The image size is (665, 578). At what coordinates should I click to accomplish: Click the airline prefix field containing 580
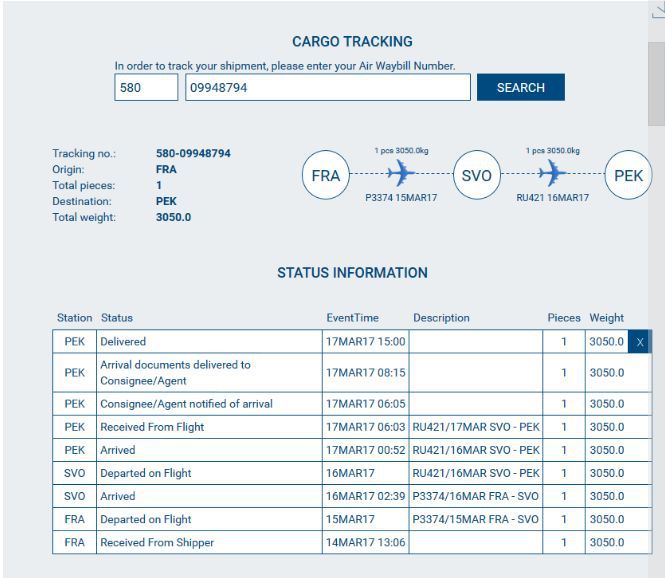click(x=146, y=88)
